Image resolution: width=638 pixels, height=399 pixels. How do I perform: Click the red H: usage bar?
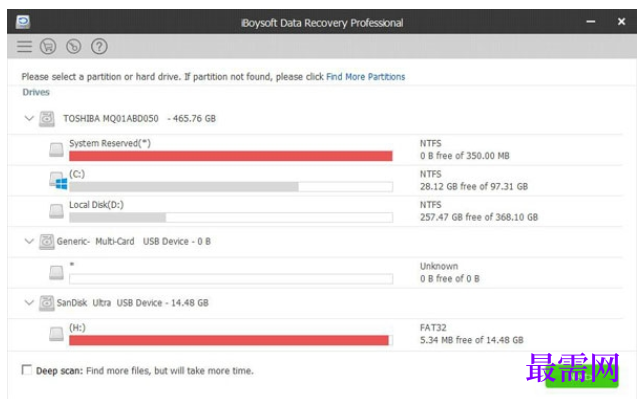229,340
